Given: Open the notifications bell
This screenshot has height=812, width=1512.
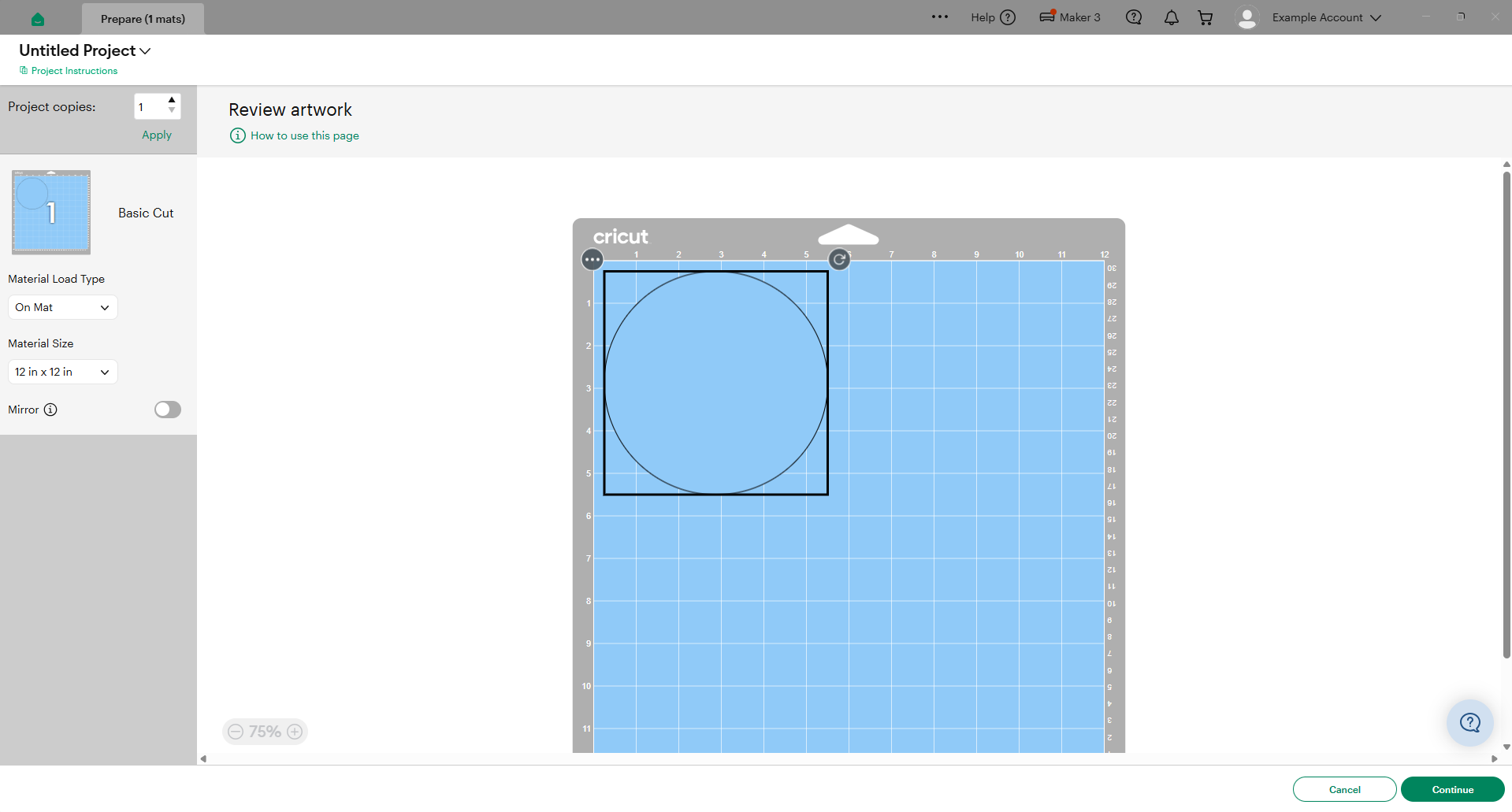Looking at the screenshot, I should point(1172,17).
